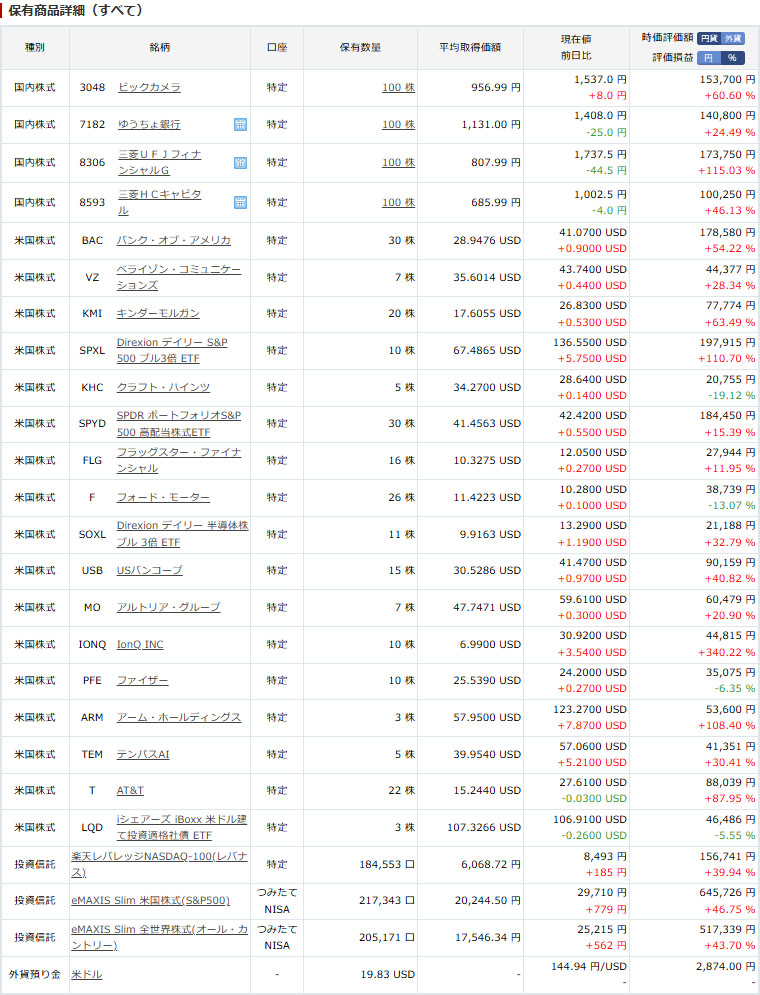Click the 100株 quantity link for ビックカメラ
This screenshot has height=995, width=760.
(398, 88)
